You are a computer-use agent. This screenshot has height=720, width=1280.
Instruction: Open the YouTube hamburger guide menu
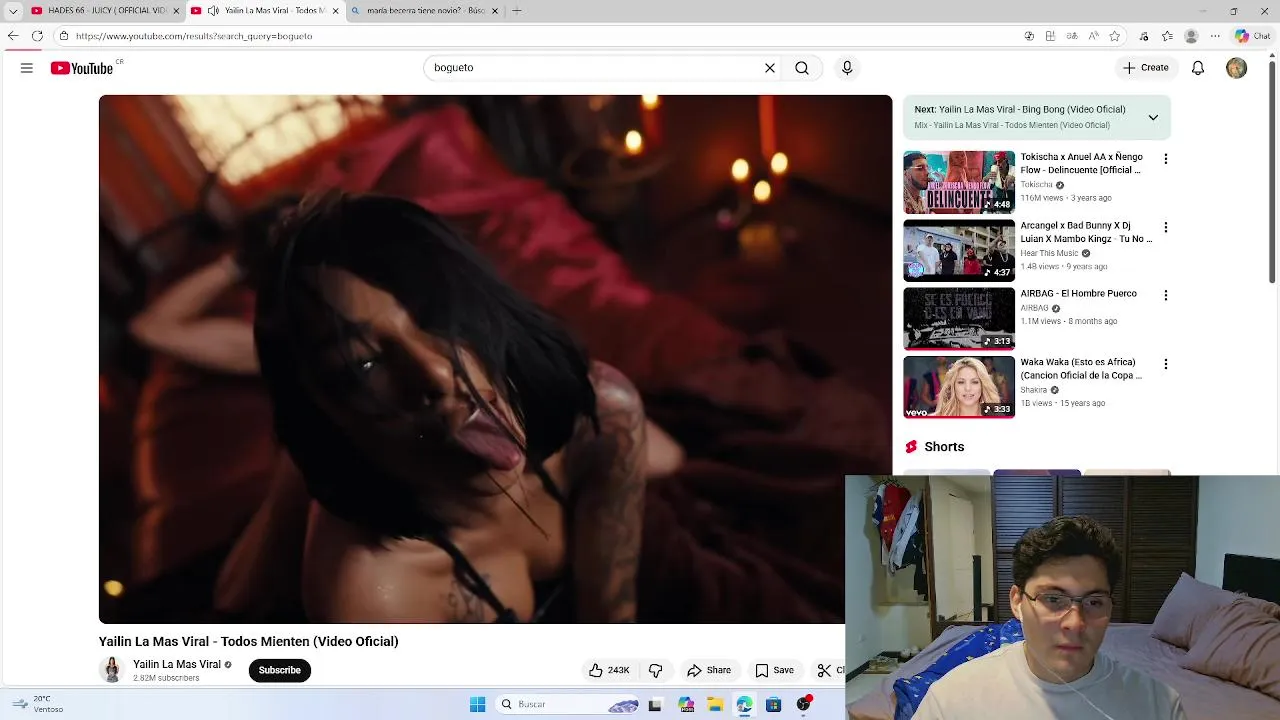(27, 68)
